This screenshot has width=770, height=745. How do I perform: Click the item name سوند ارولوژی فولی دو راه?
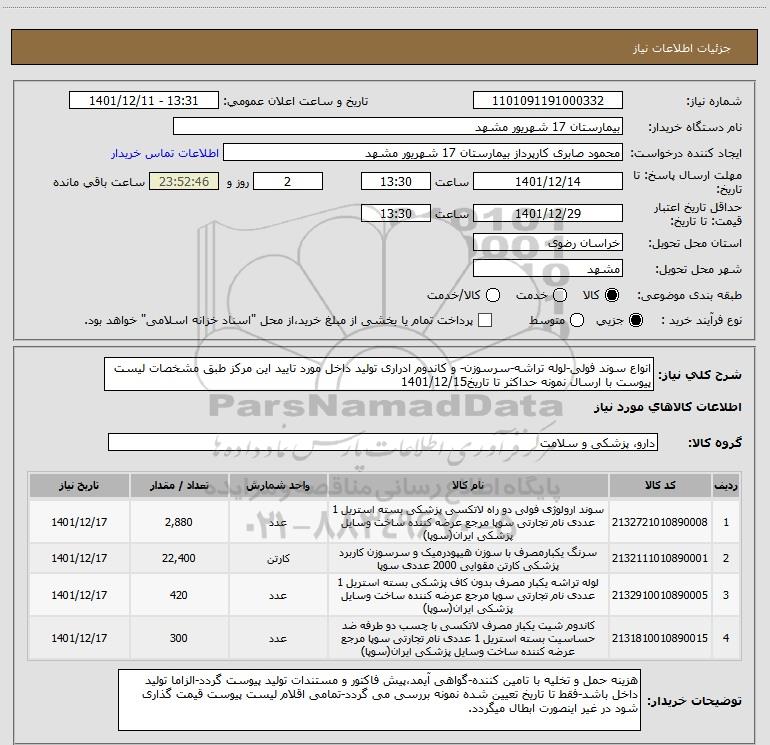[468, 523]
